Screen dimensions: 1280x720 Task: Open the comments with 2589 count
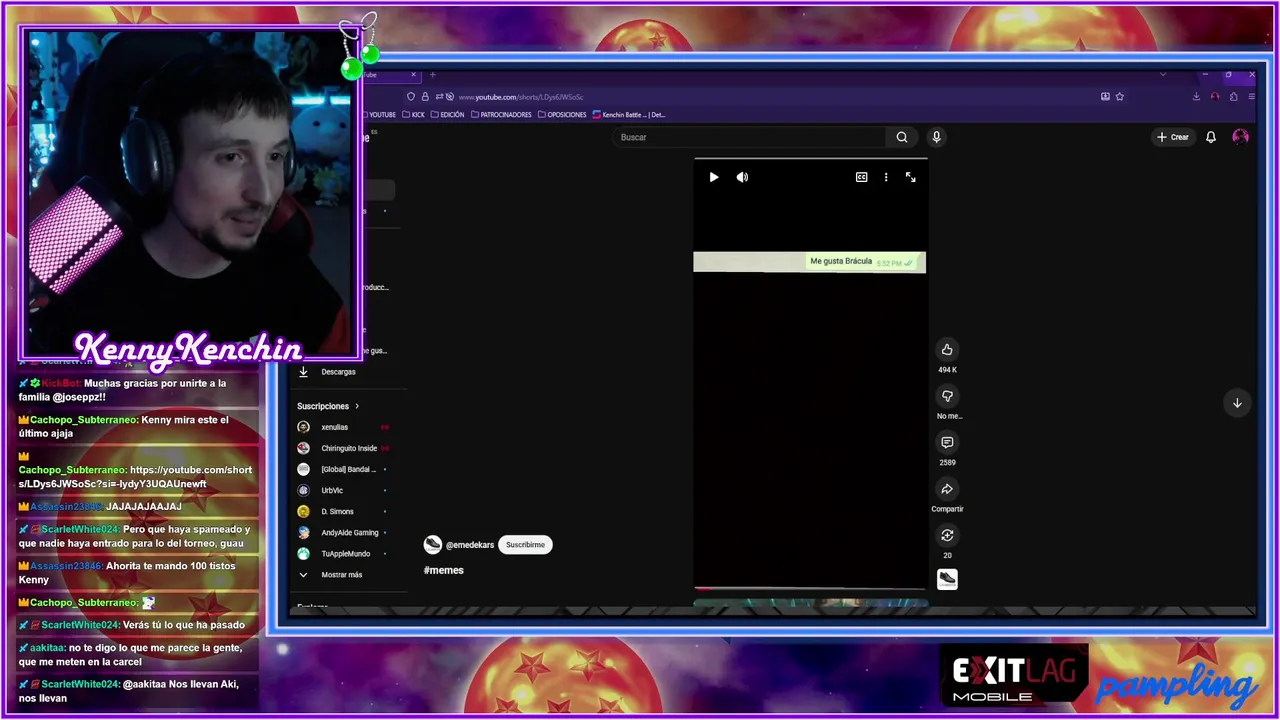click(x=947, y=442)
